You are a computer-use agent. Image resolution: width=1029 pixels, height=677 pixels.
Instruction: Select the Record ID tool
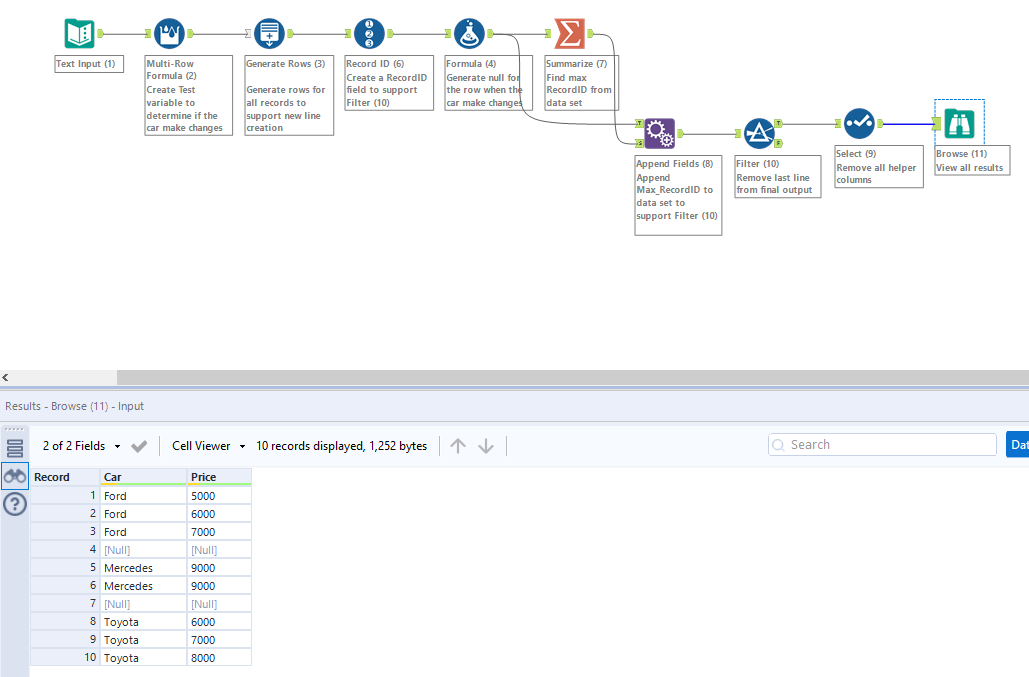[368, 32]
